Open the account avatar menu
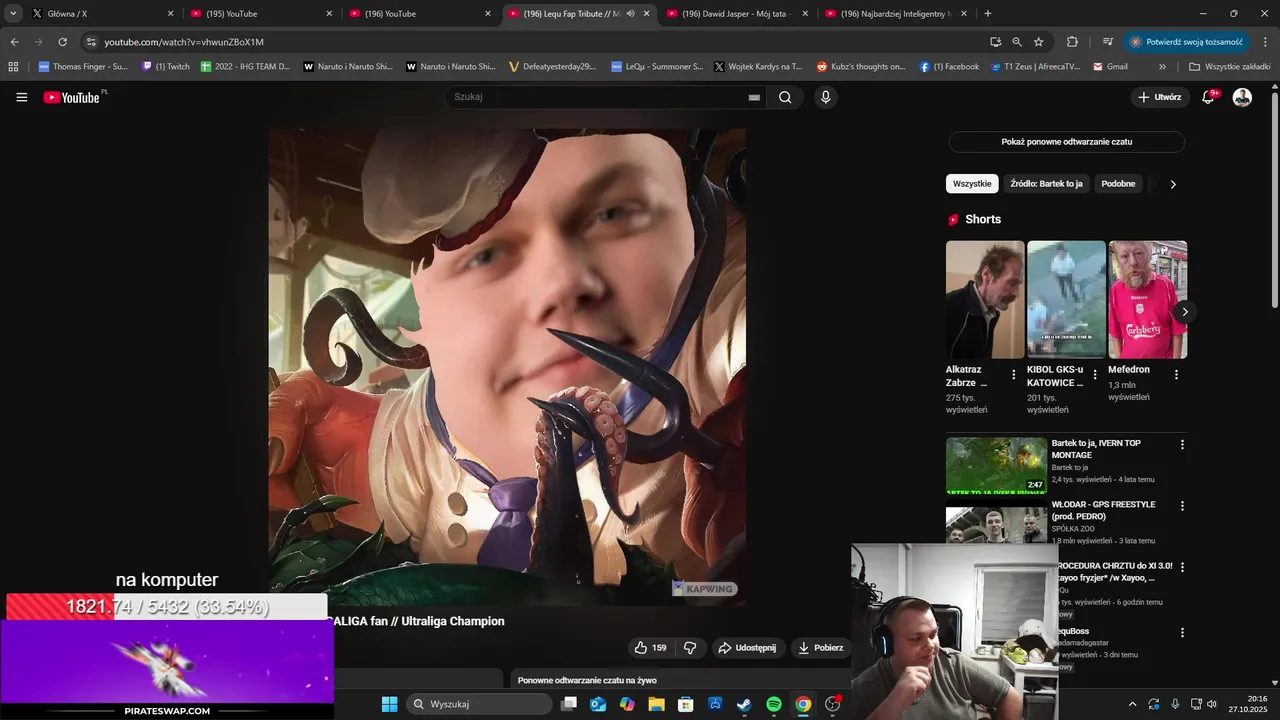The width and height of the screenshot is (1280, 720). point(1242,97)
